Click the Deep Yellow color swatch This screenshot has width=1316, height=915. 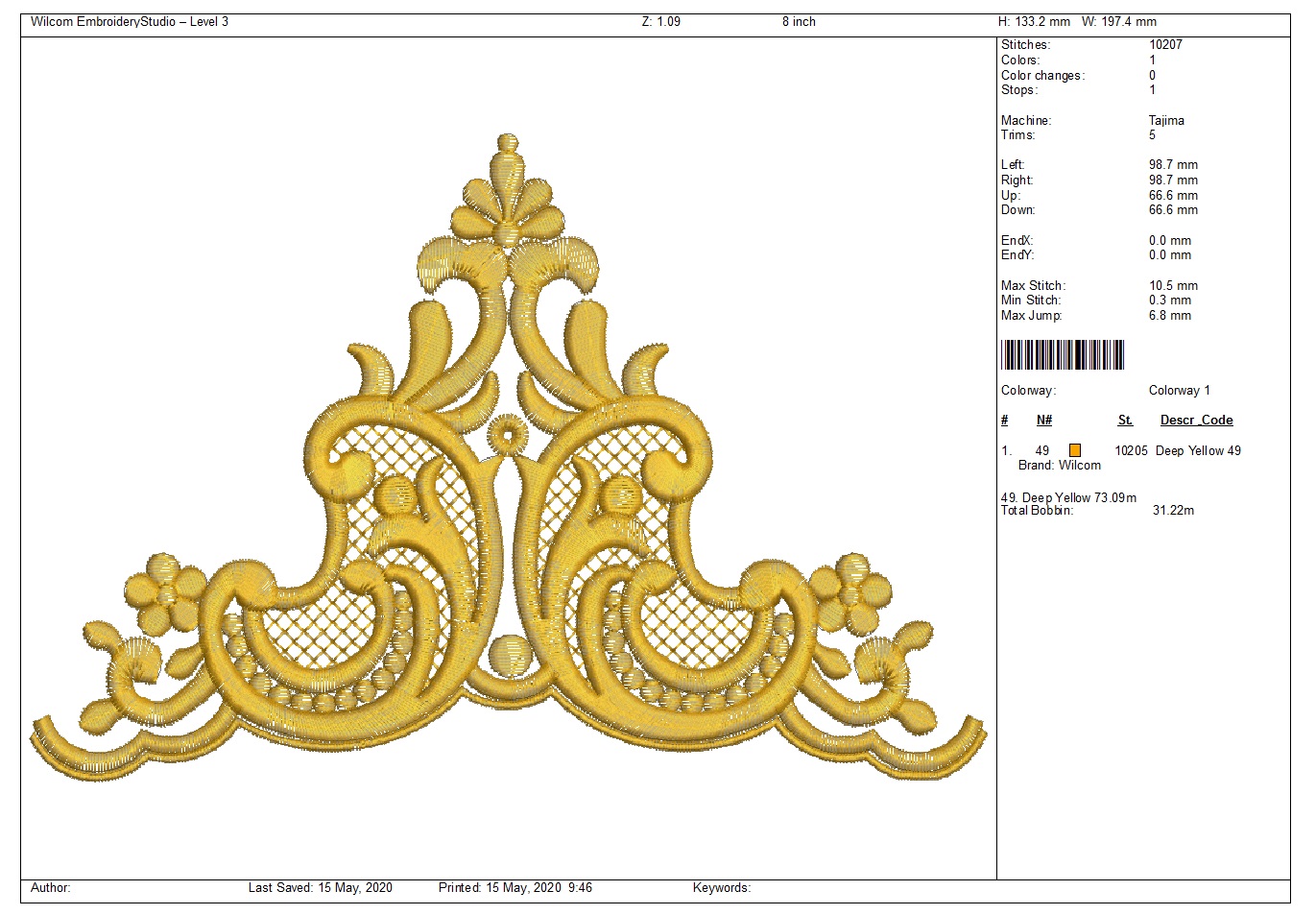[1075, 450]
